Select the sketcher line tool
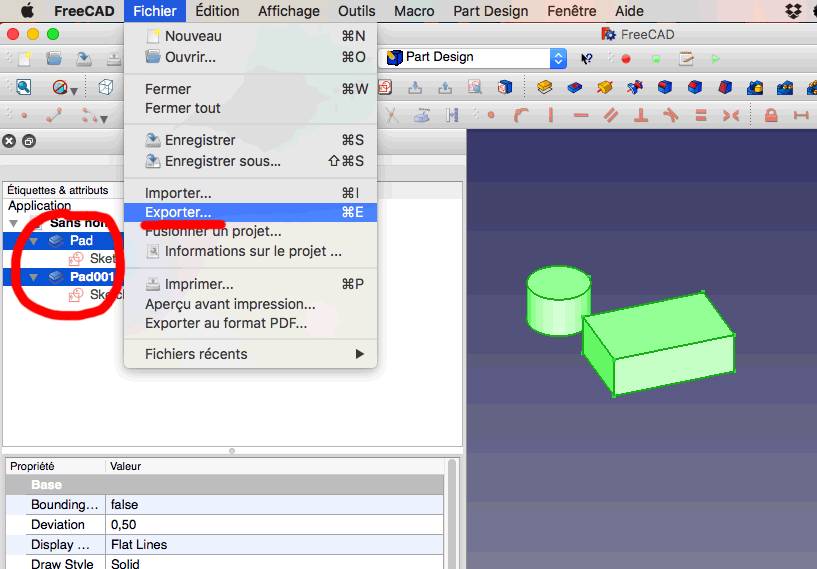Screen dimensions: 817x569 click(54, 116)
